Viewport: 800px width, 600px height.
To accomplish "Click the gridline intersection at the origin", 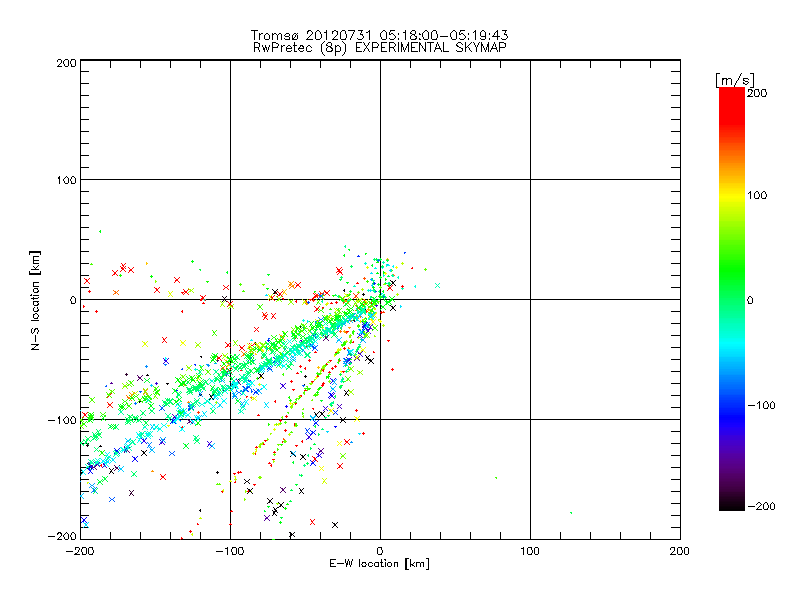I will [380, 299].
